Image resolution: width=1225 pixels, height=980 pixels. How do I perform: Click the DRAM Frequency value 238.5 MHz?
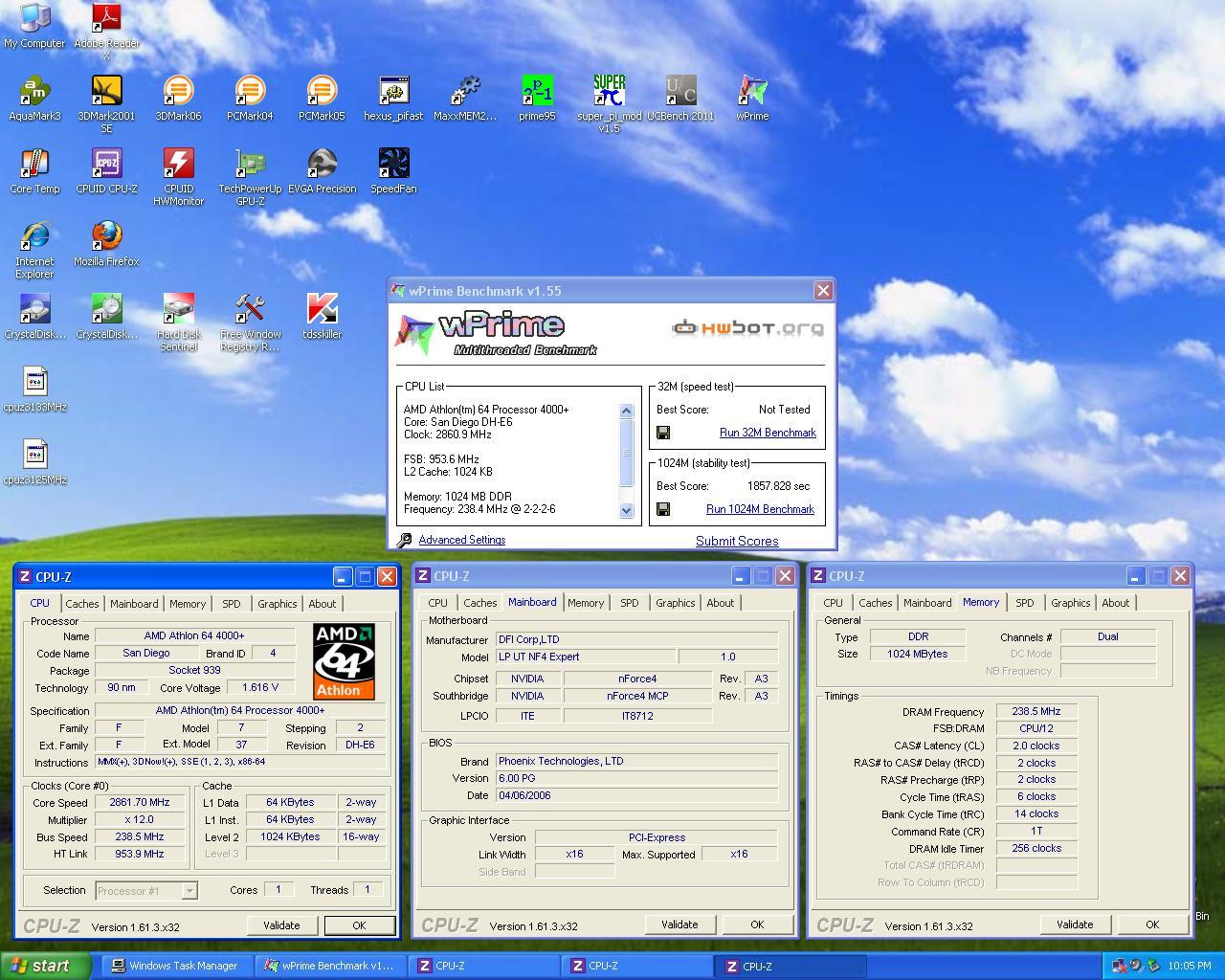(1036, 712)
